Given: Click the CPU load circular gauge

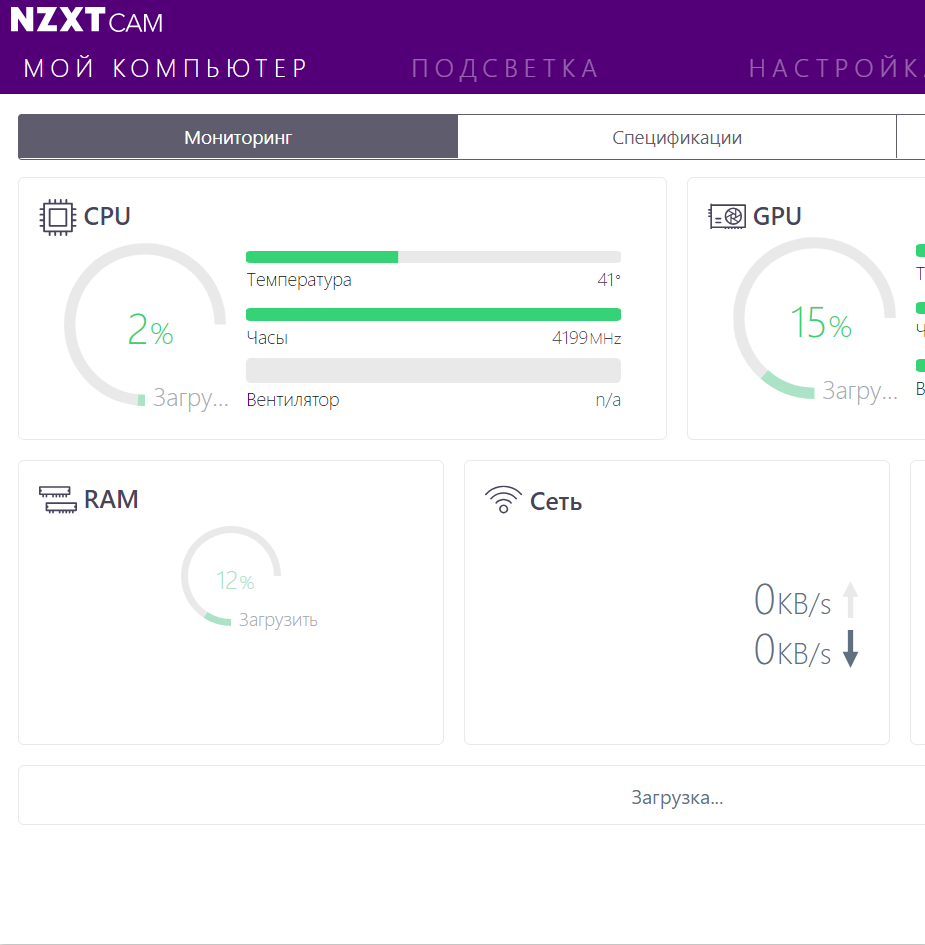Looking at the screenshot, I should click(145, 325).
